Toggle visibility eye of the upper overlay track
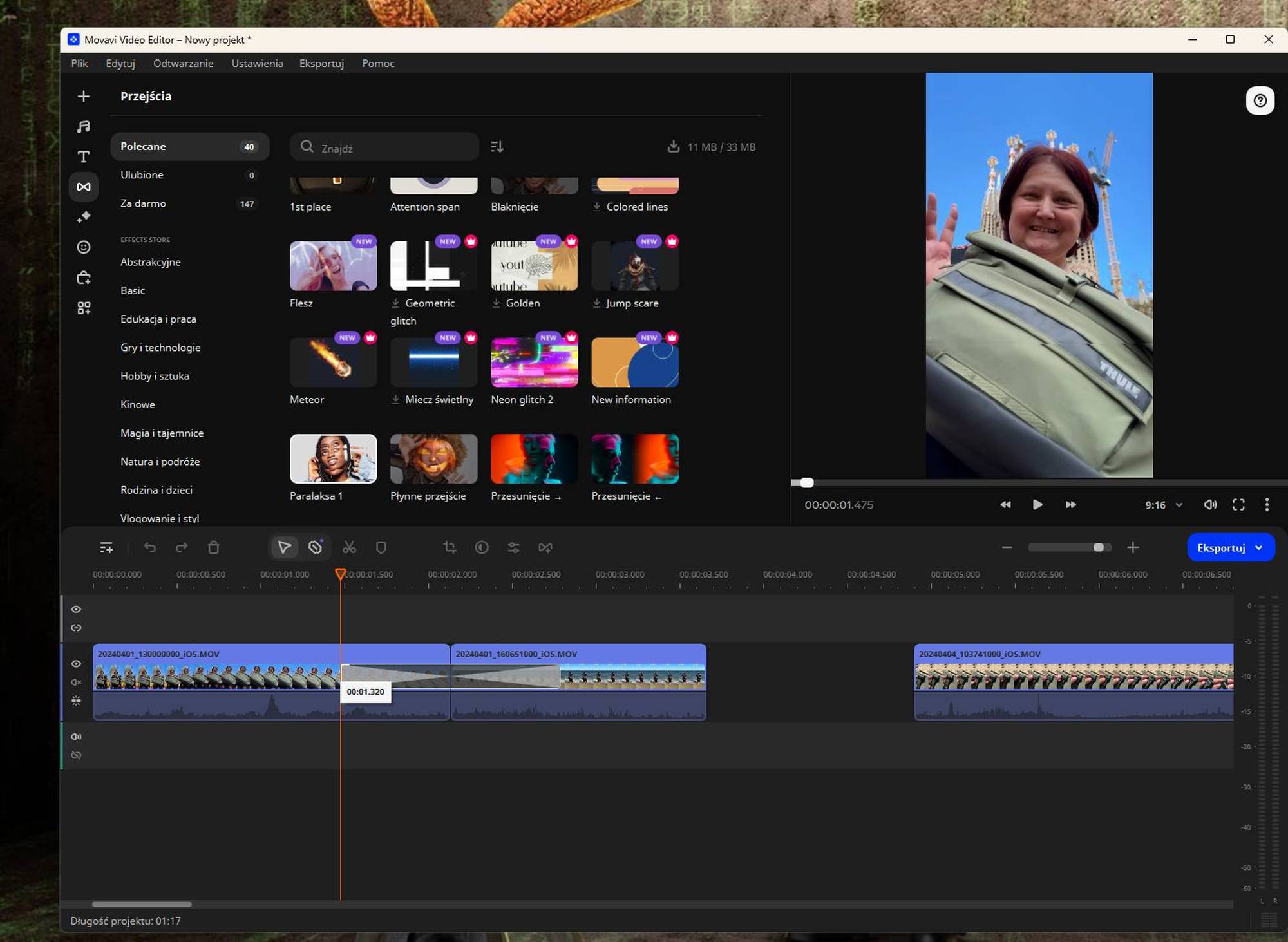 [76, 609]
